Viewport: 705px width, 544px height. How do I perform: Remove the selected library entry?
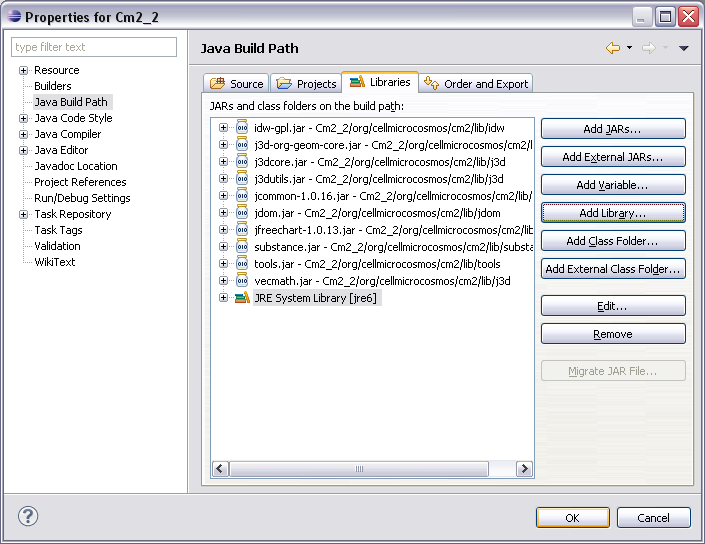(x=613, y=334)
